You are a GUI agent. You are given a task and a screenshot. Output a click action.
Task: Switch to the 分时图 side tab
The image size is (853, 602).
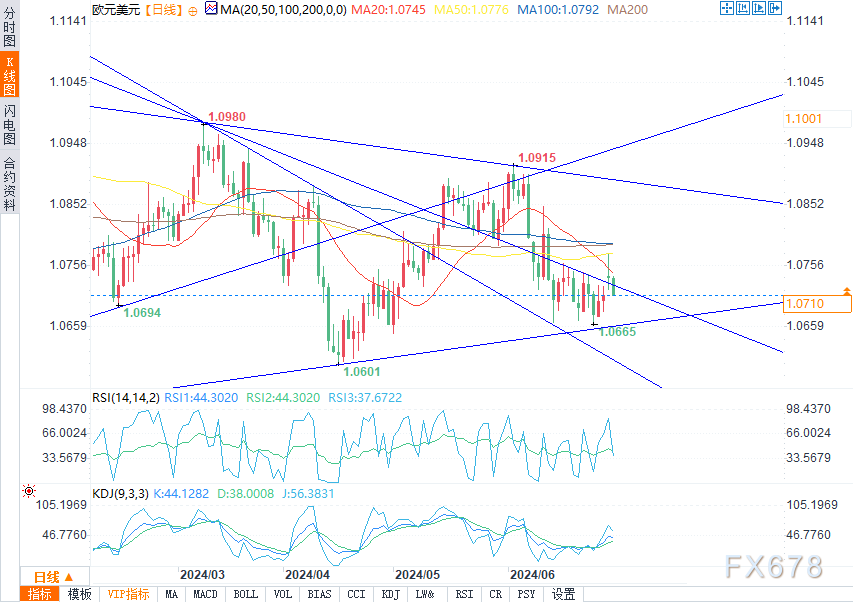pos(9,26)
